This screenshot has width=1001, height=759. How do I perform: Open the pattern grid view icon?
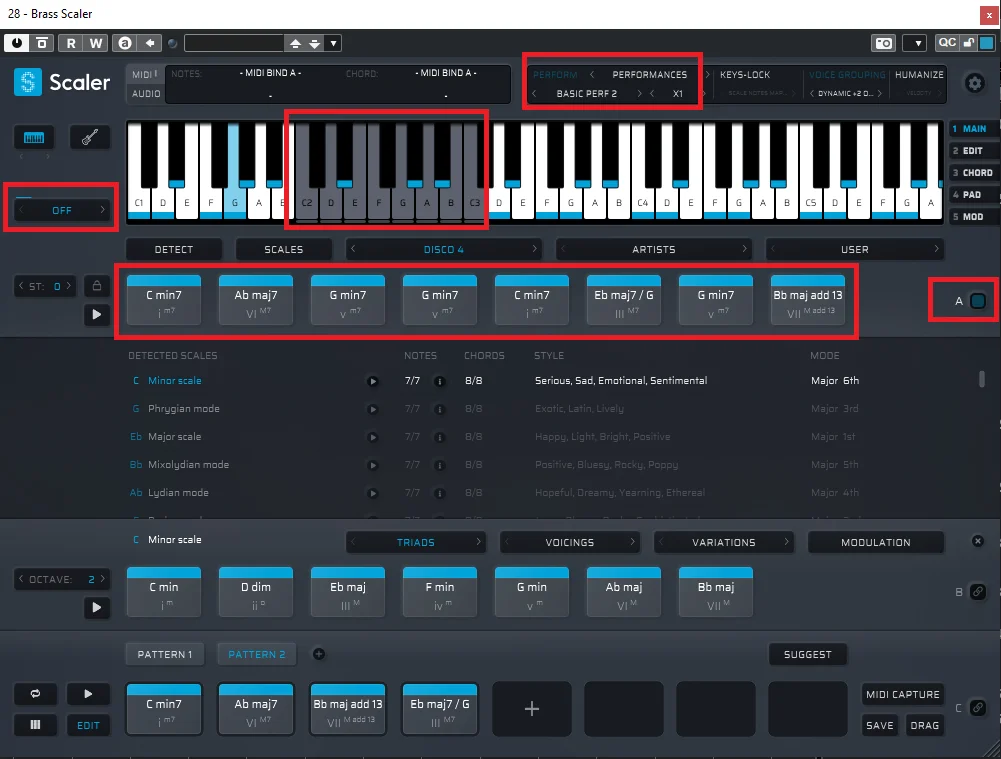tap(35, 725)
